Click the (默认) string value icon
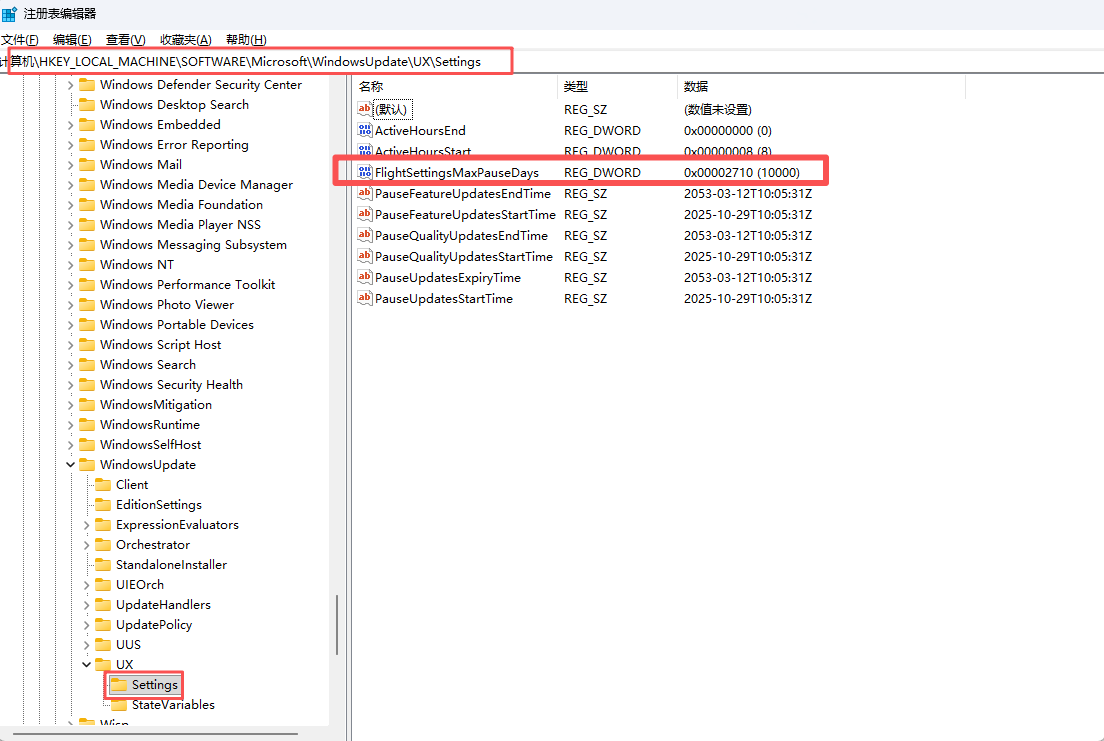Image resolution: width=1104 pixels, height=741 pixels. tap(365, 108)
